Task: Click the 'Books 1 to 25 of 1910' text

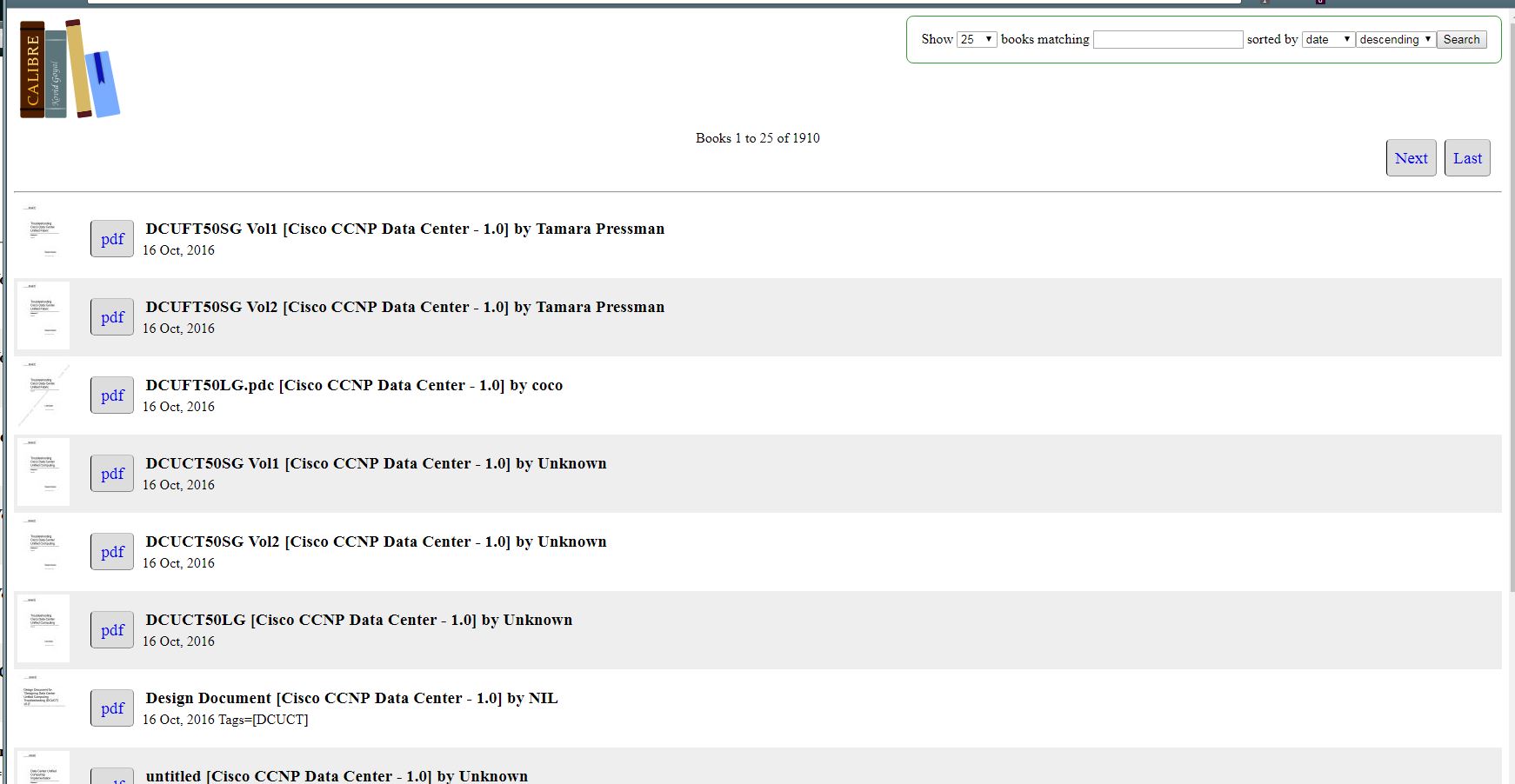Action: 757,138
